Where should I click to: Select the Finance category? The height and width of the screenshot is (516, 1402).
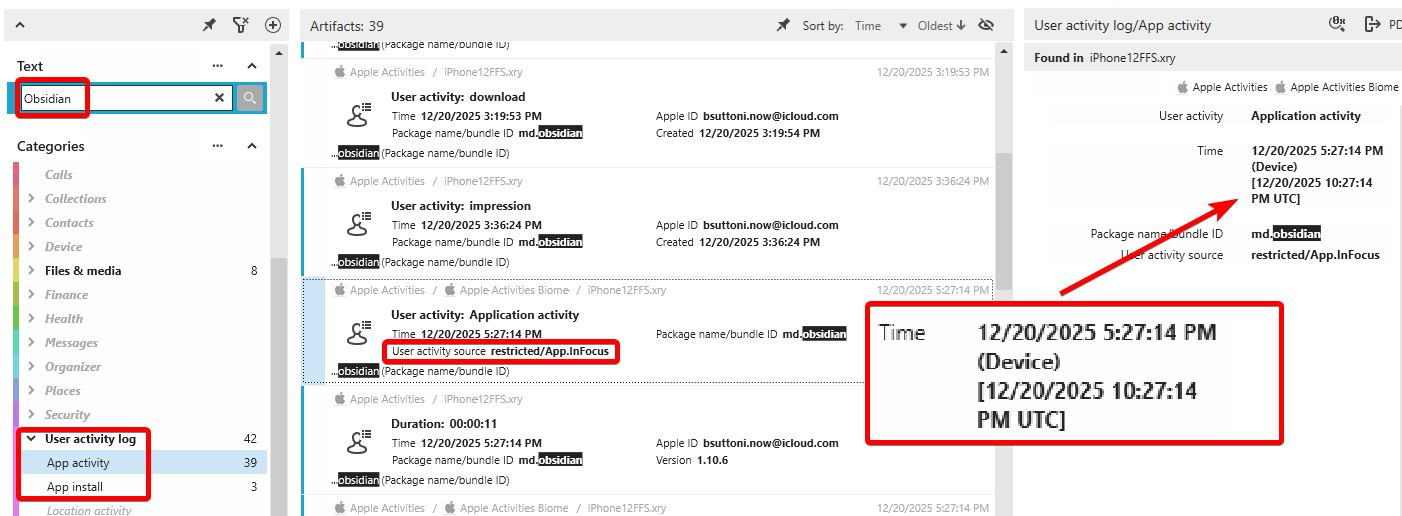[66, 295]
